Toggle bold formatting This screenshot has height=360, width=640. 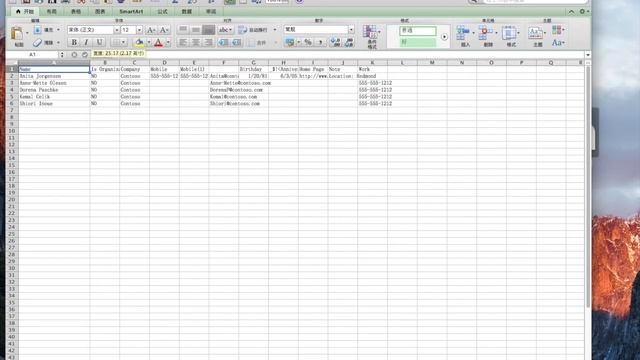pos(74,42)
